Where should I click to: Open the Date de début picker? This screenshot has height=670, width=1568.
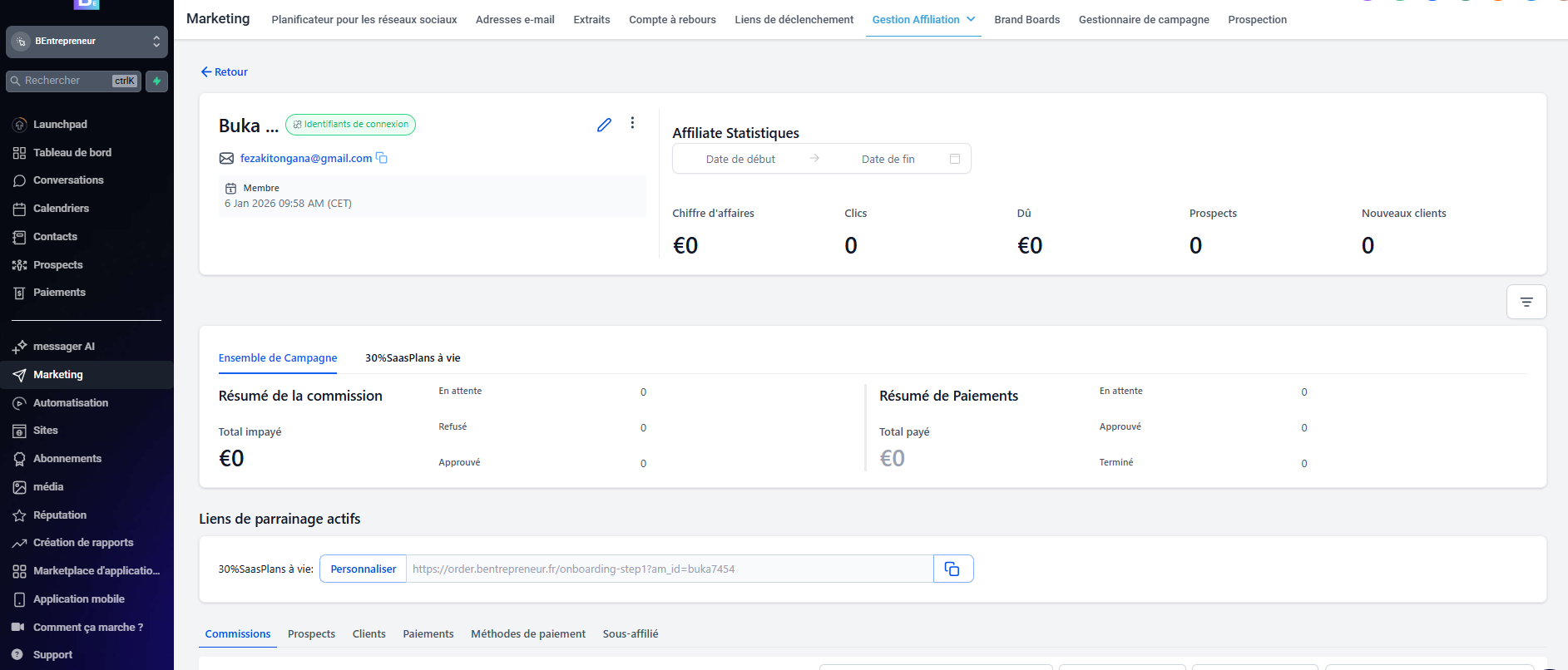pyautogui.click(x=740, y=159)
